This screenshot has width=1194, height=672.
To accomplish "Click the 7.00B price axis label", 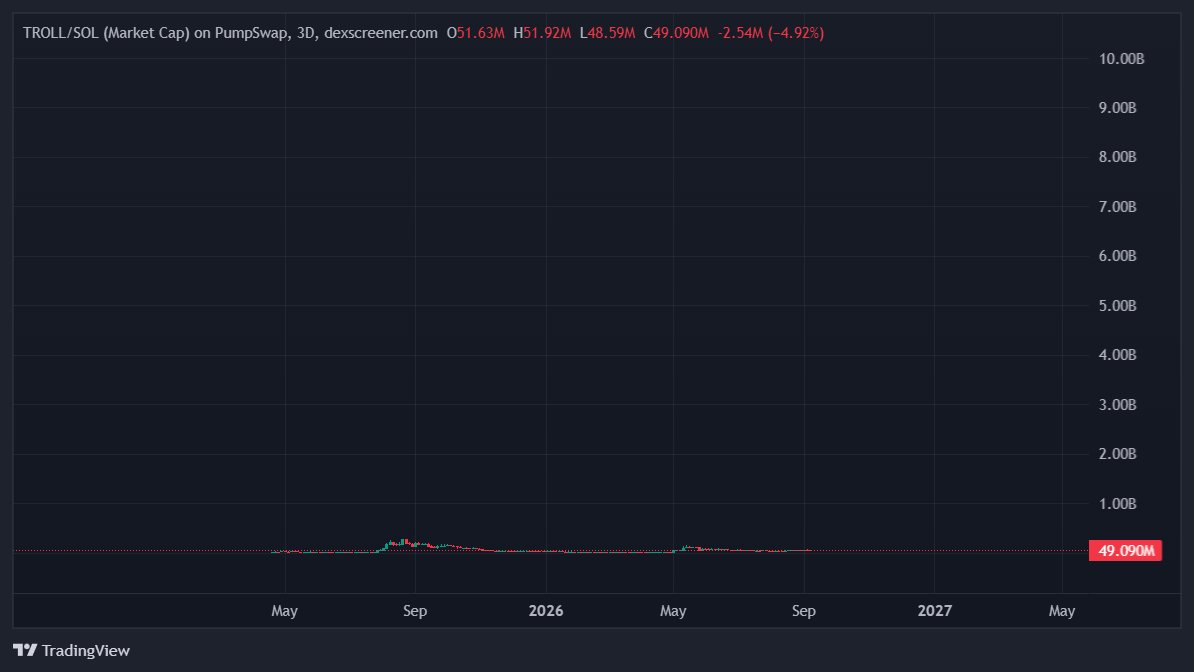I will pyautogui.click(x=1117, y=206).
